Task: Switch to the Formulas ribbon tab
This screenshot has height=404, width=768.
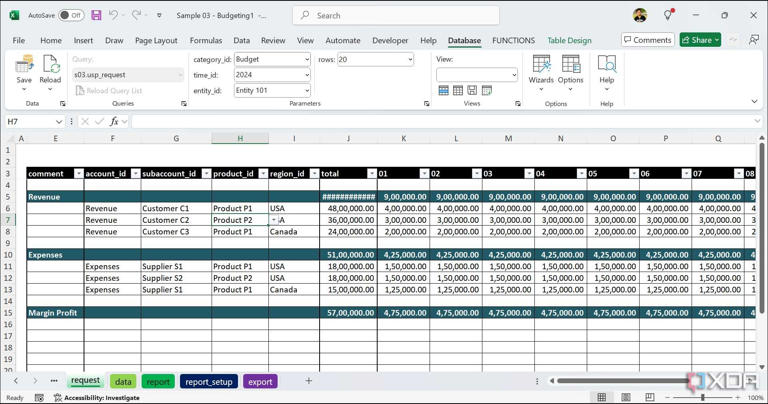Action: (206, 41)
